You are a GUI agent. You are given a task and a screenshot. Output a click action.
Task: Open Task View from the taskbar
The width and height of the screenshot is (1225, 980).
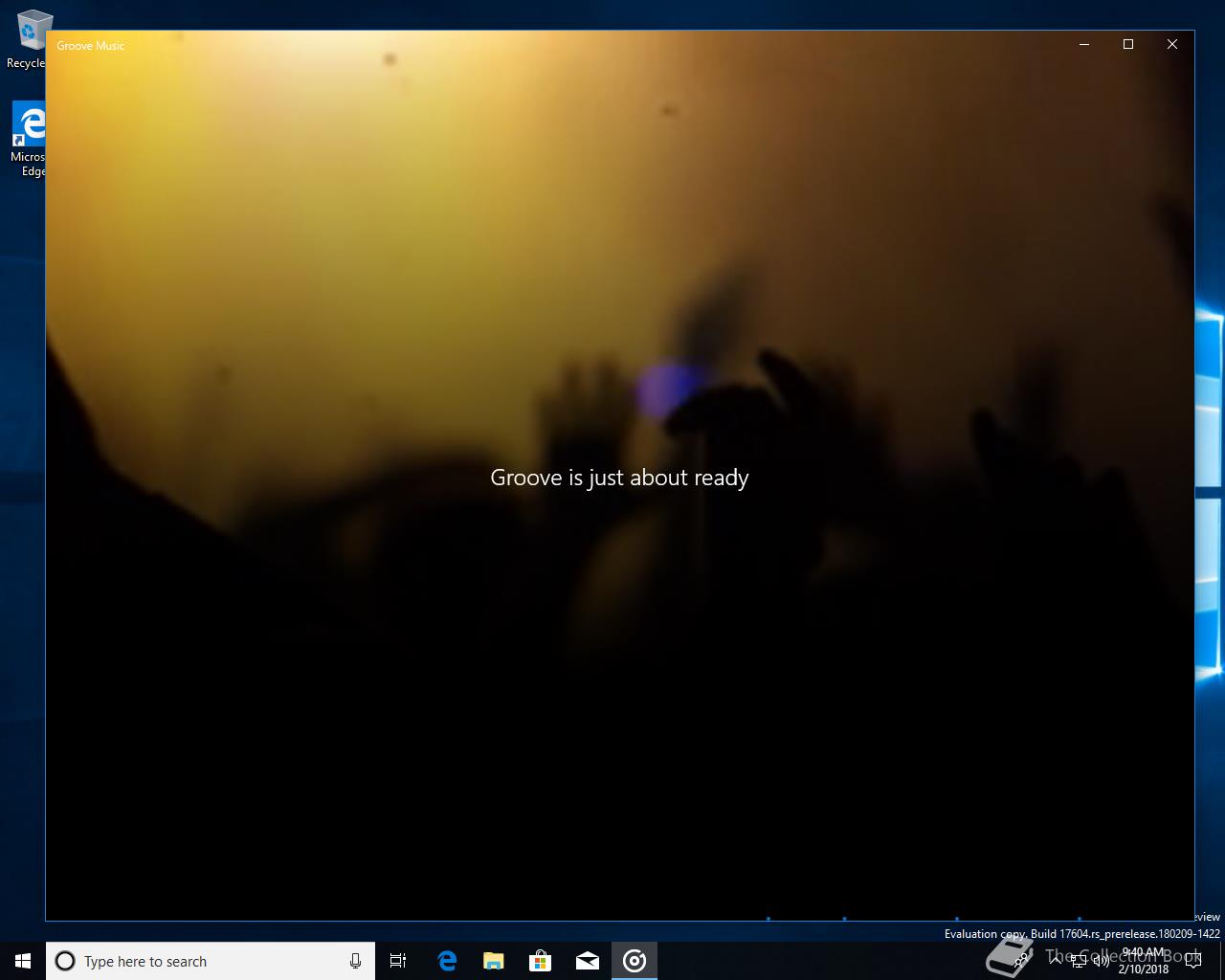pyautogui.click(x=398, y=961)
